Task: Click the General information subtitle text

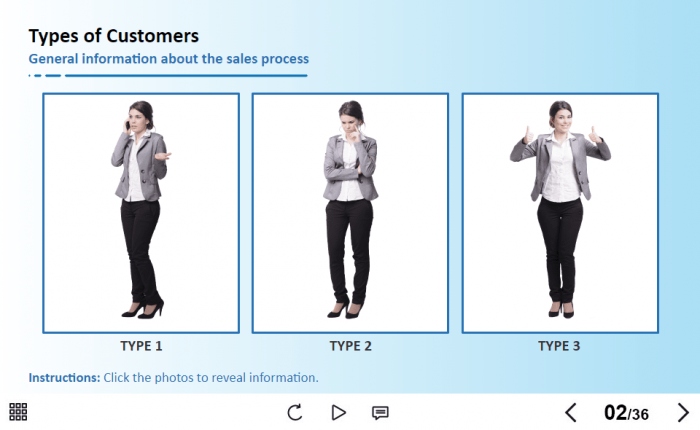Action: click(x=169, y=58)
